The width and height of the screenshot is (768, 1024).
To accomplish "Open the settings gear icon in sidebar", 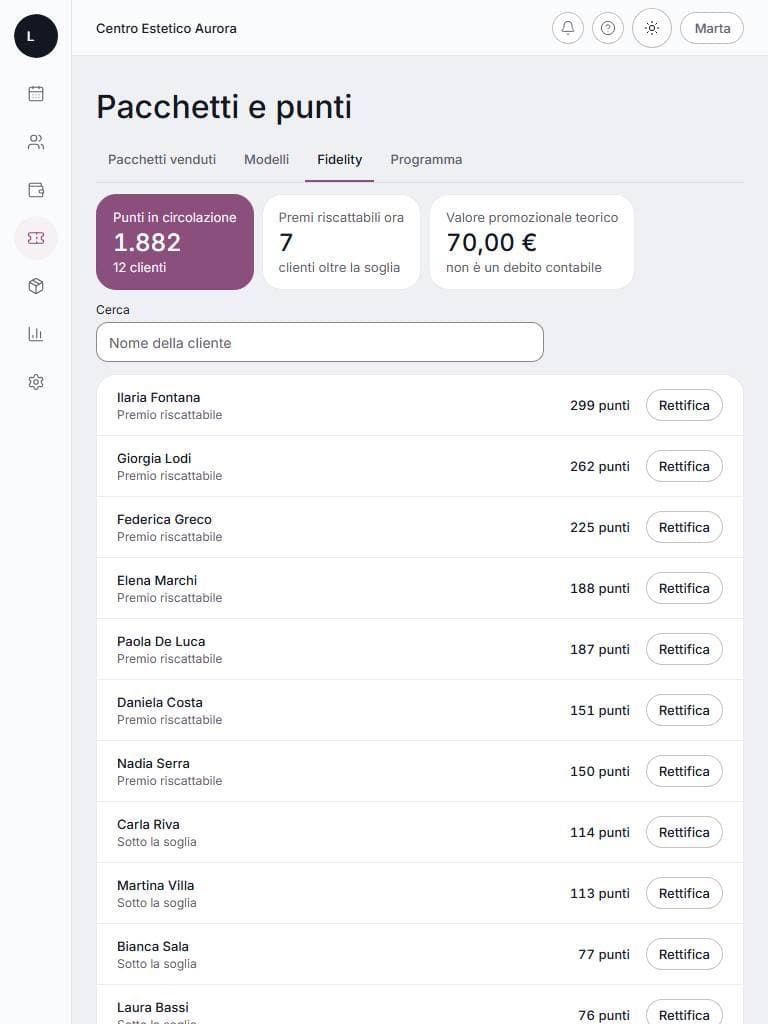I will coord(36,382).
